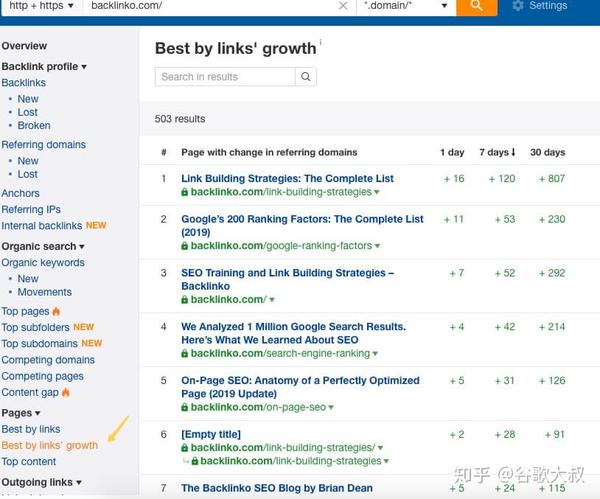Open the Top content report

pos(29,462)
